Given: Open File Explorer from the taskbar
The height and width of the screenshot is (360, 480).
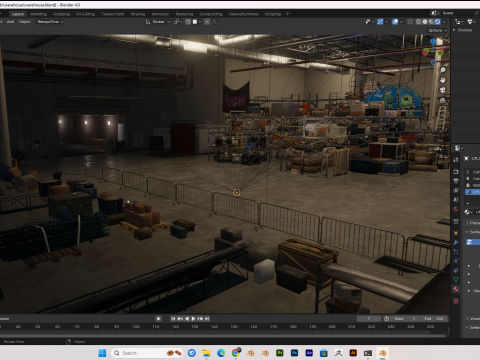Looking at the screenshot, I should [x=206, y=353].
